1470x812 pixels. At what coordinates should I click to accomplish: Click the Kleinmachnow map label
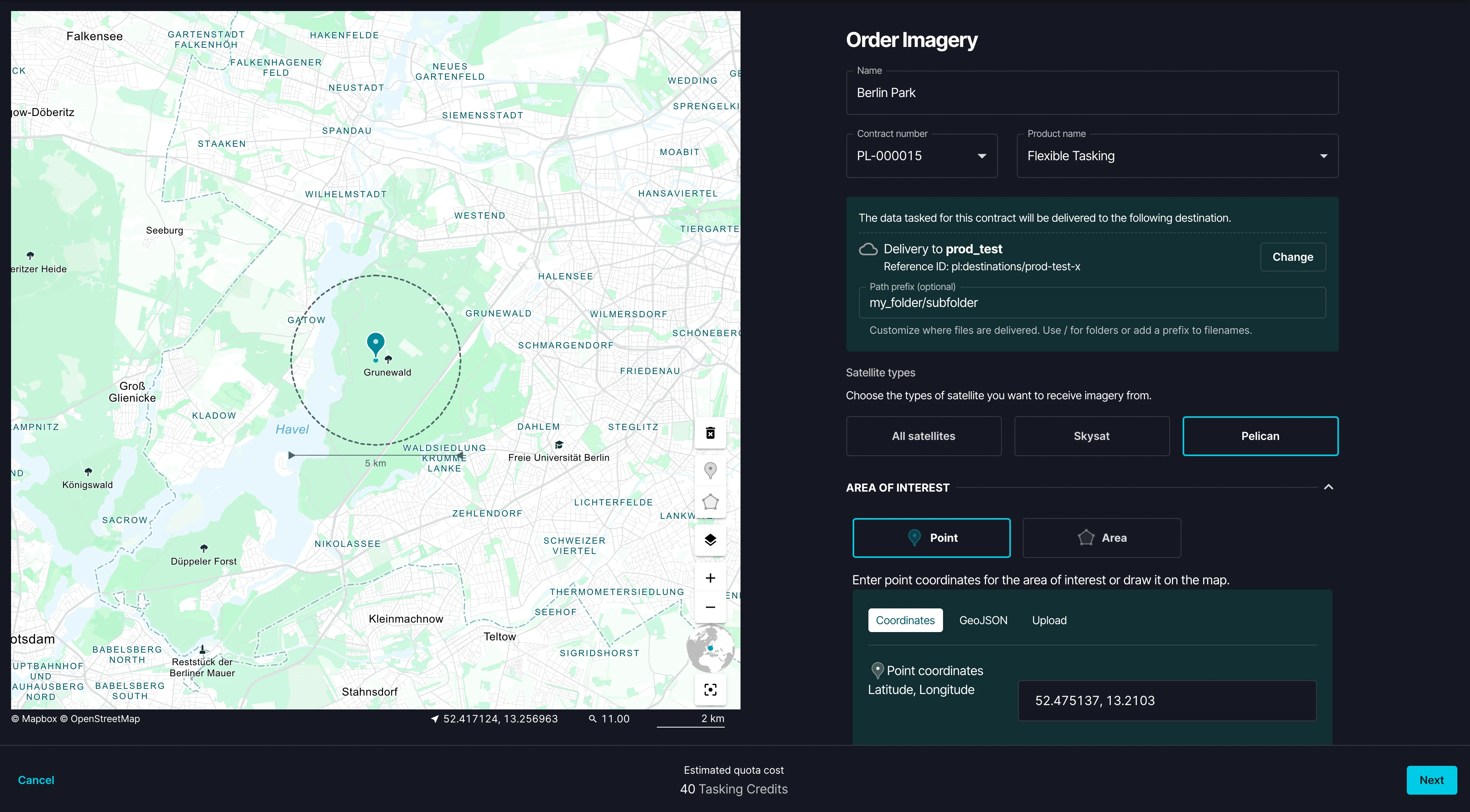[406, 619]
